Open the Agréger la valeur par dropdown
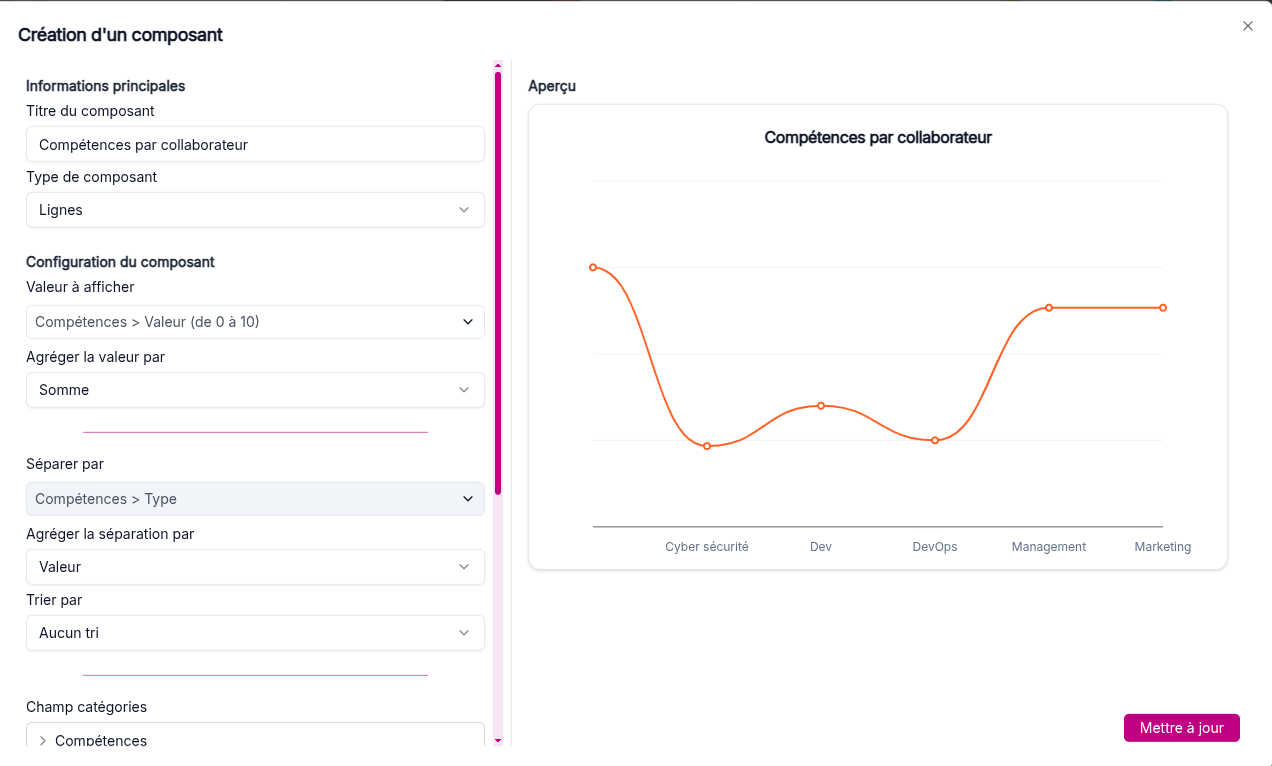The width and height of the screenshot is (1272, 766). click(x=255, y=390)
